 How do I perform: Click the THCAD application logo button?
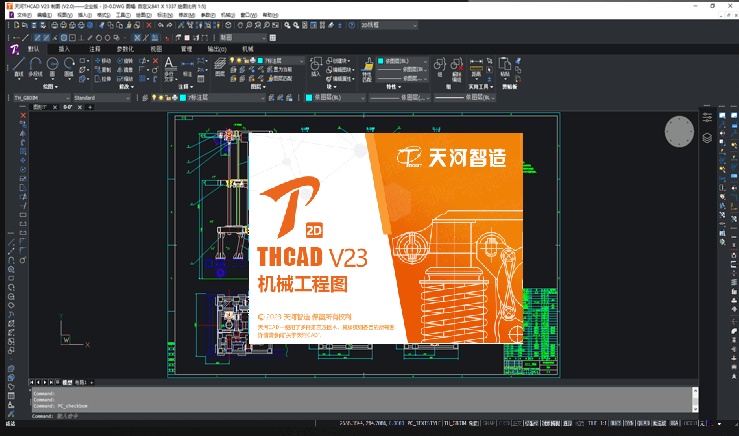pos(14,47)
